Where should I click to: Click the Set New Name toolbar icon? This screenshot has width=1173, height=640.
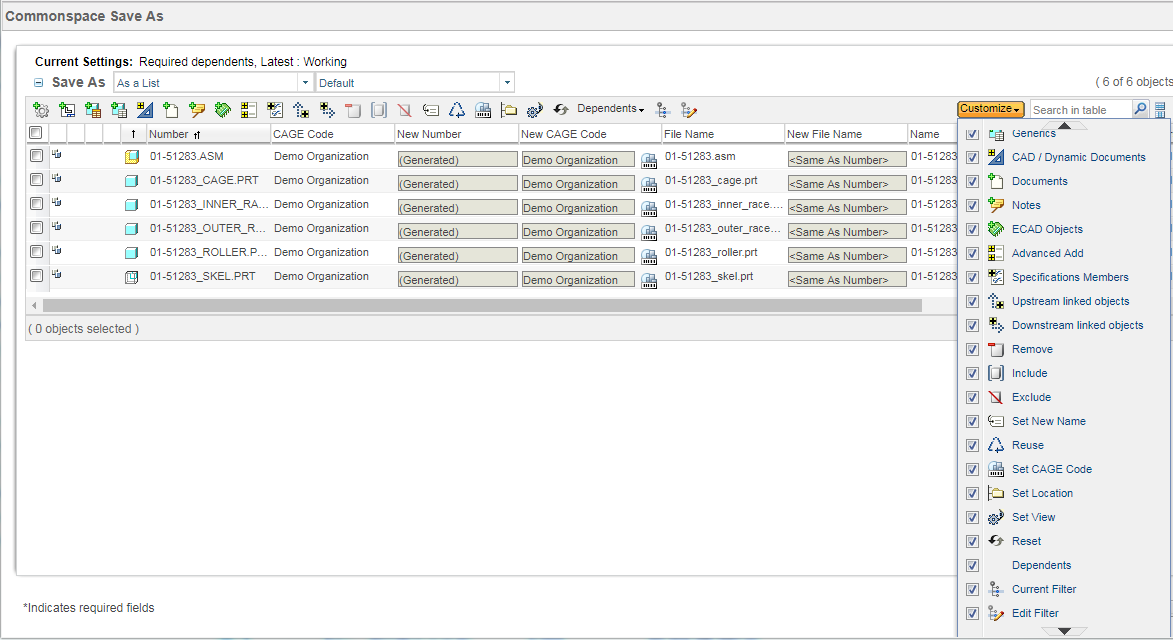coord(431,110)
